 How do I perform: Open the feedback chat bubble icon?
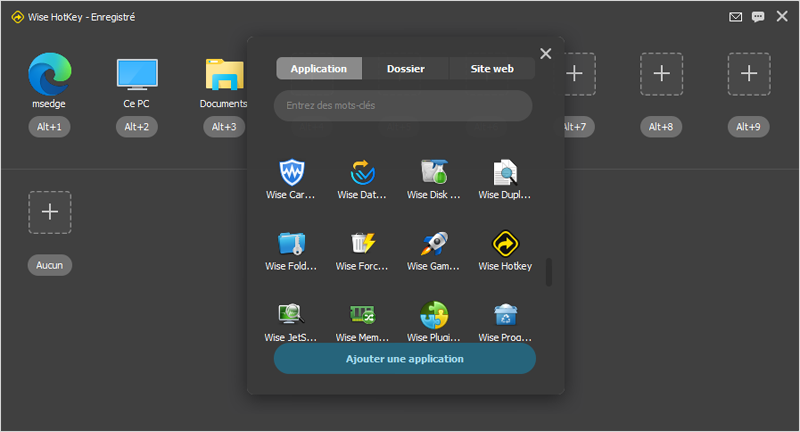pyautogui.click(x=758, y=17)
